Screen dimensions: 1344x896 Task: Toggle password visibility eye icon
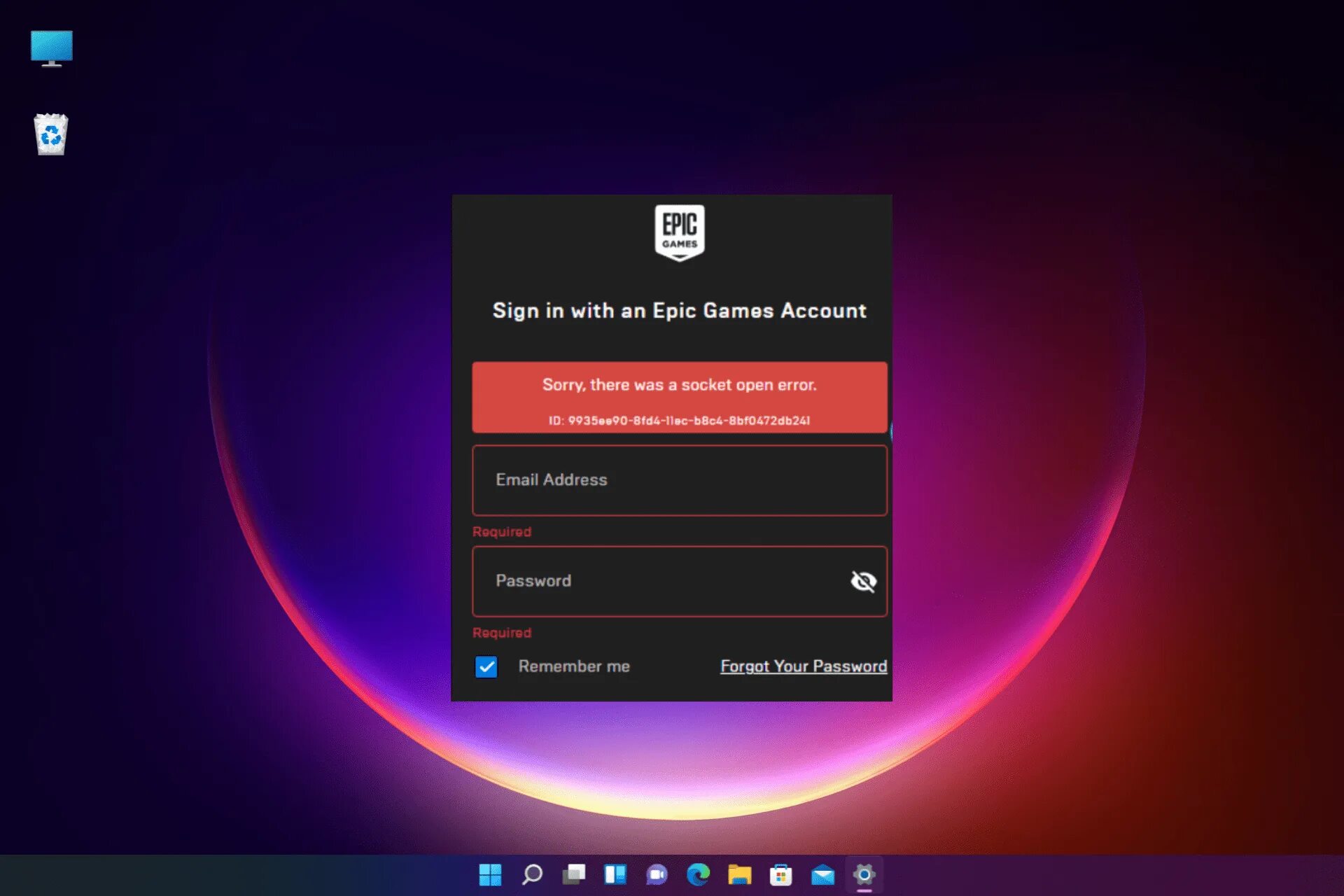pos(863,581)
